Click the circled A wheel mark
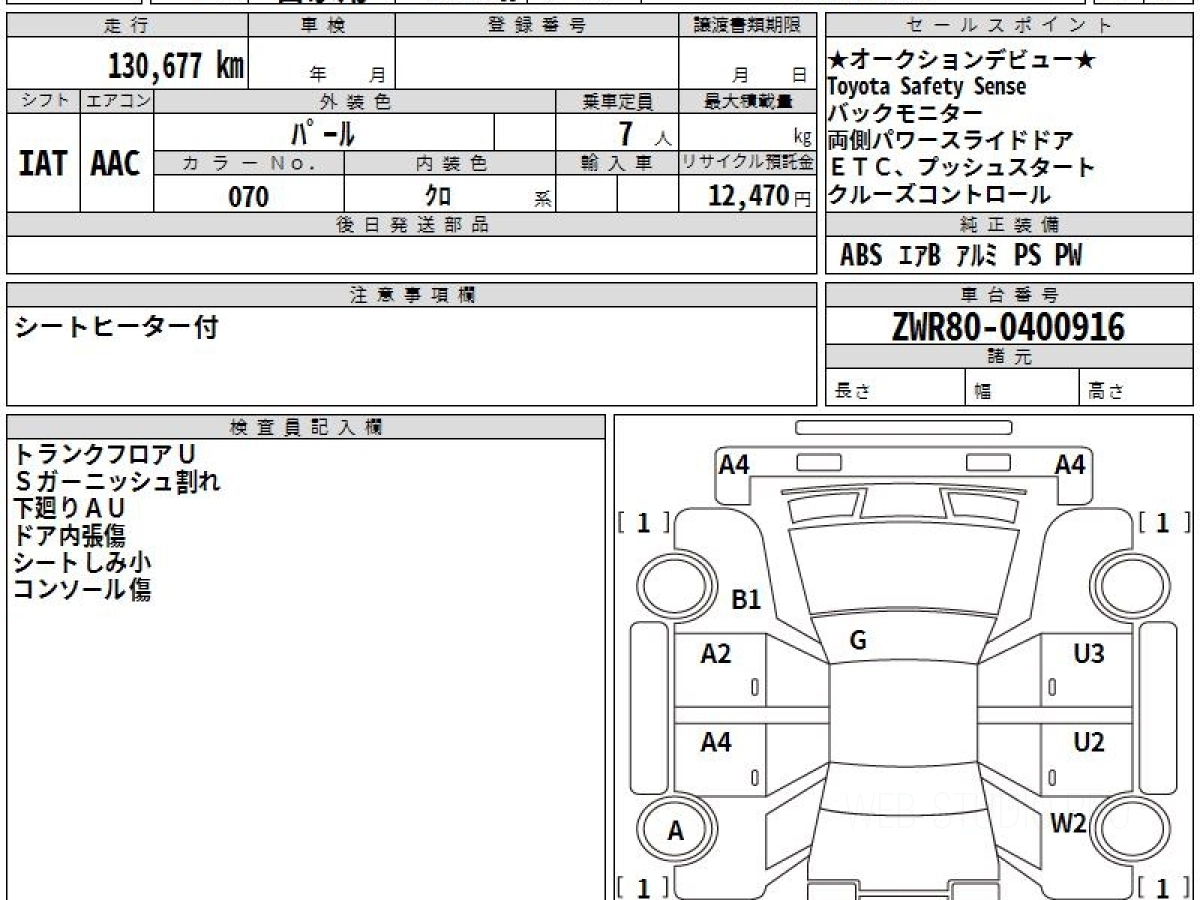 (x=676, y=831)
